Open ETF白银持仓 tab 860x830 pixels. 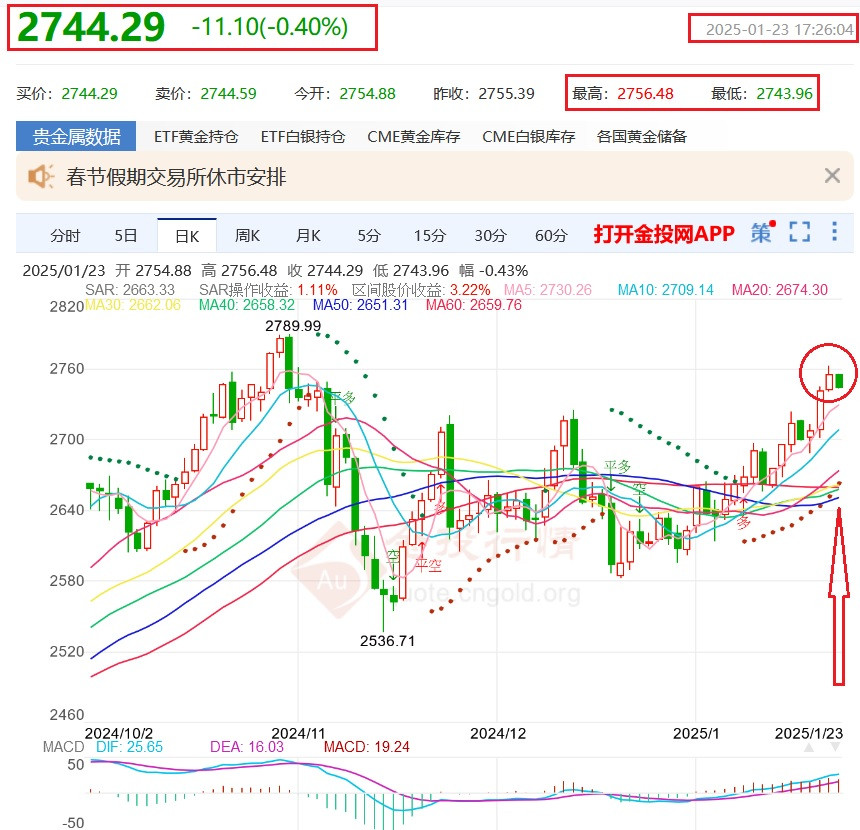point(303,137)
